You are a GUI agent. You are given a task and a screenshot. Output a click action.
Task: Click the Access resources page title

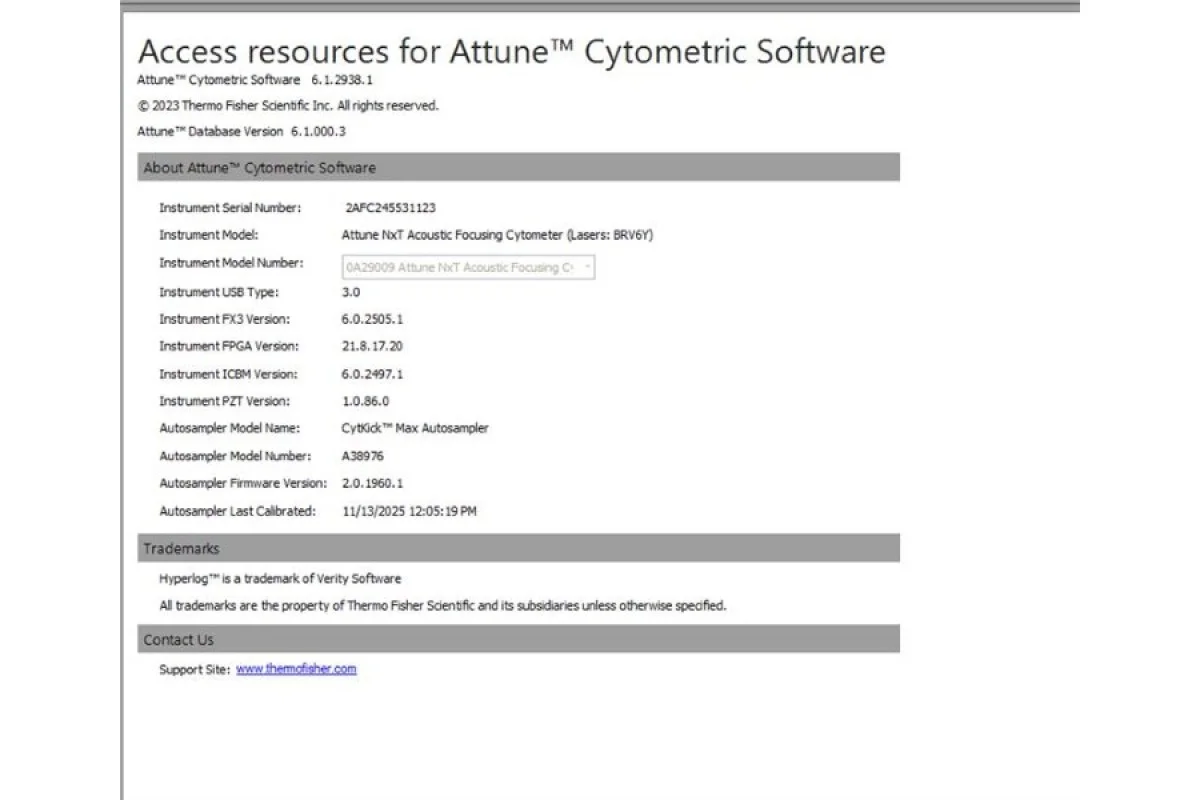511,52
